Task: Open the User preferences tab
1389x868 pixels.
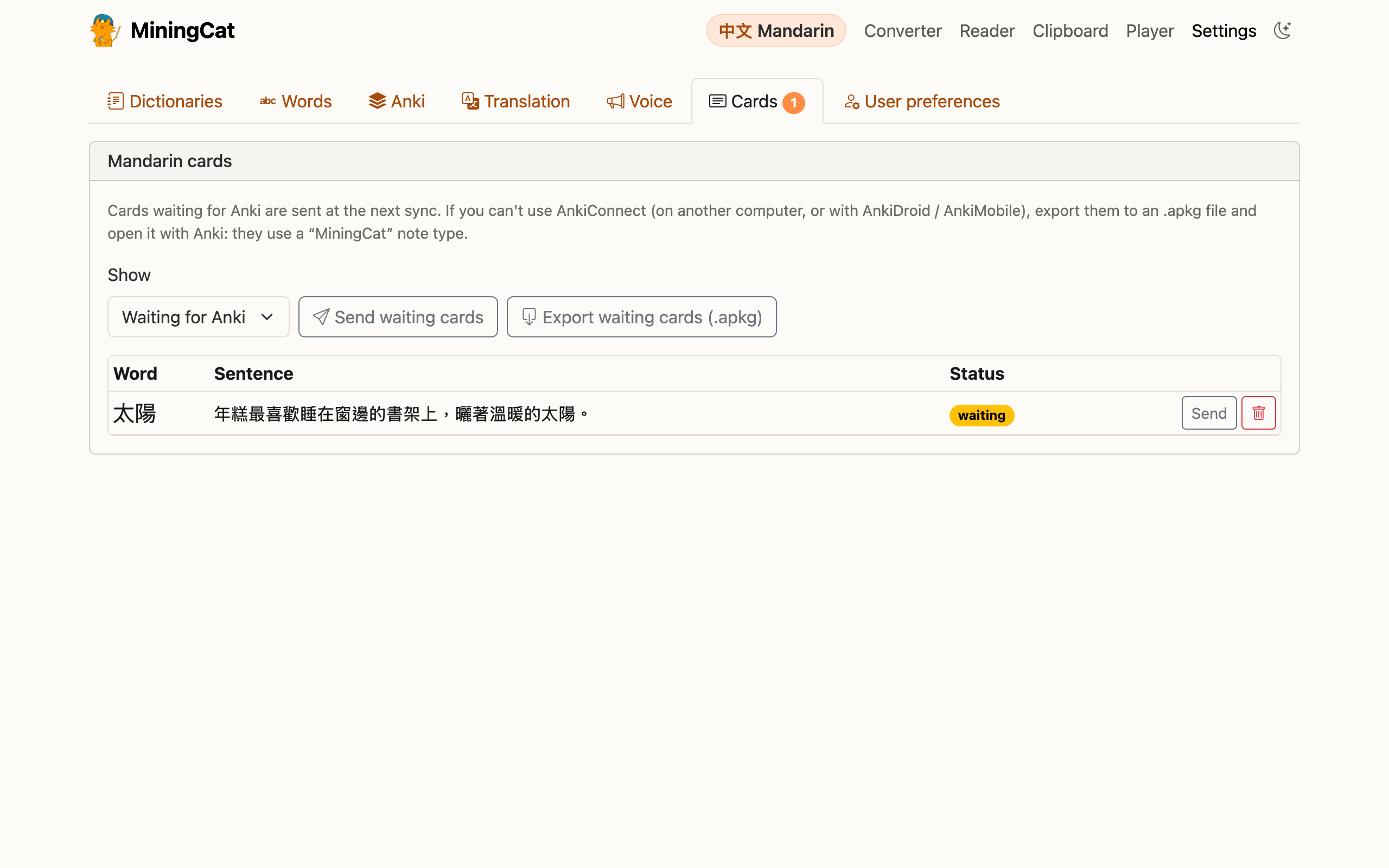Action: pyautogui.click(x=922, y=101)
